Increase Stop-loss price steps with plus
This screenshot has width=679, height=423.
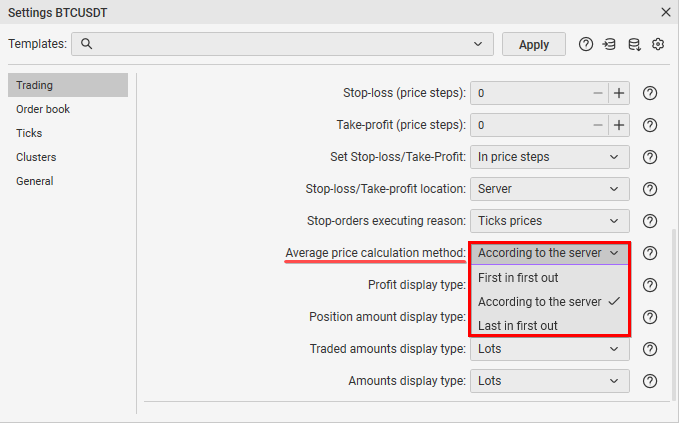[619, 93]
